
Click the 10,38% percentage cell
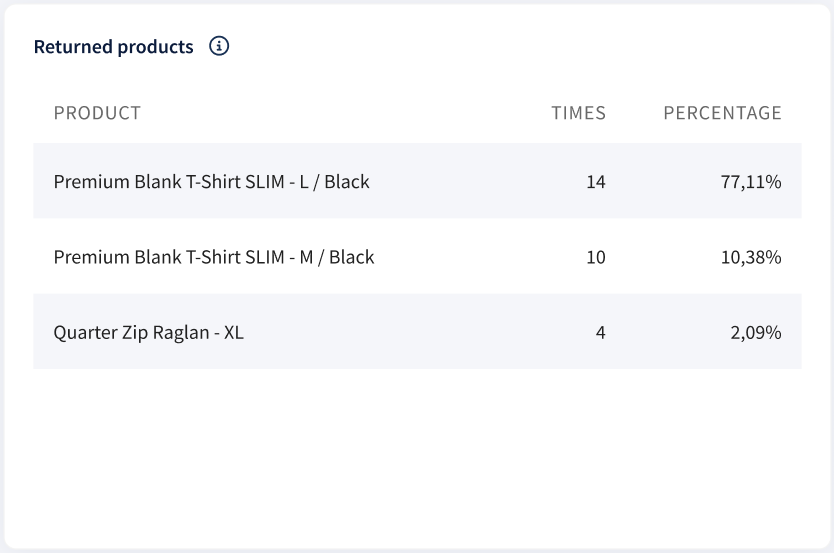pos(751,257)
